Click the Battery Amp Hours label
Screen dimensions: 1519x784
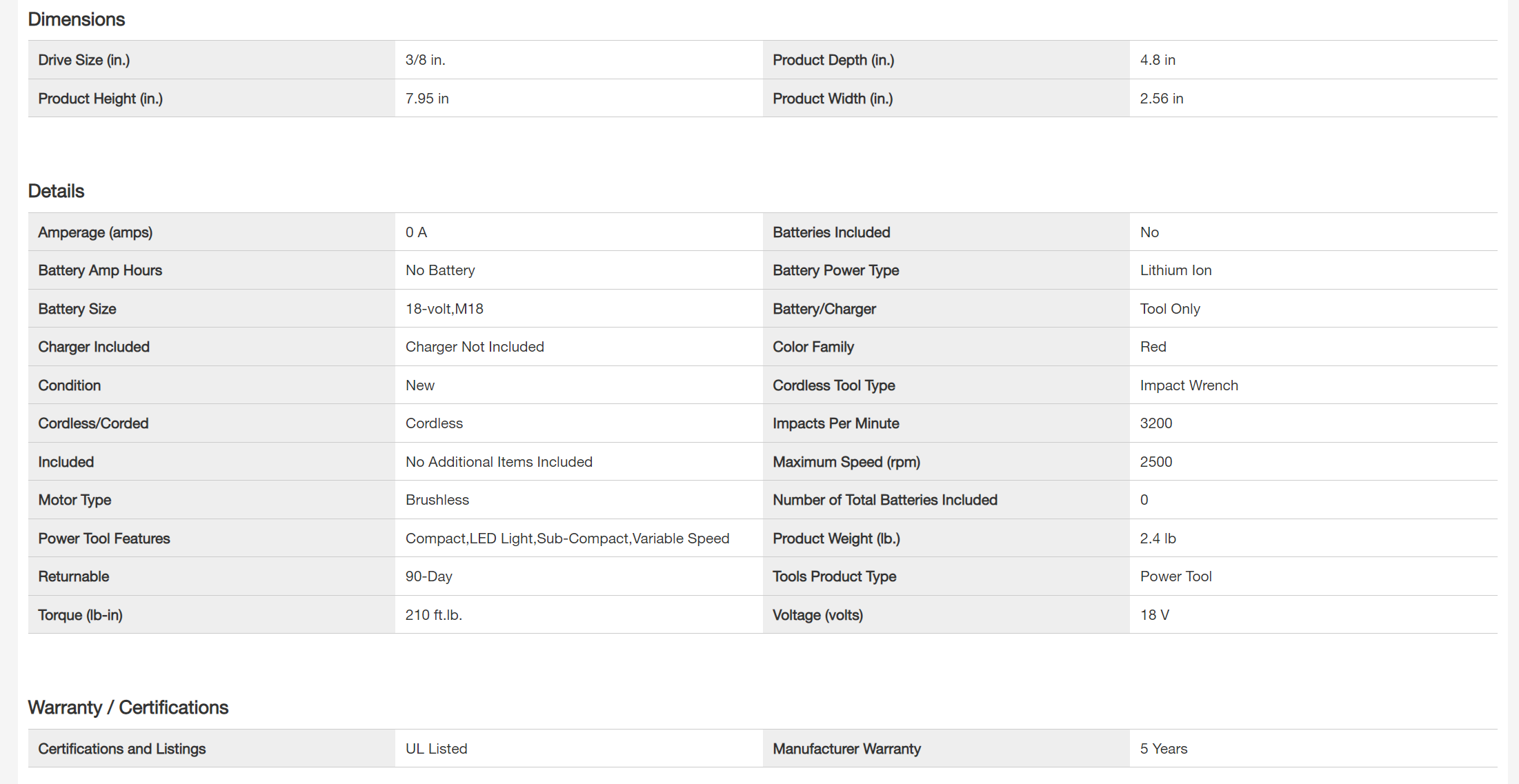coord(100,270)
